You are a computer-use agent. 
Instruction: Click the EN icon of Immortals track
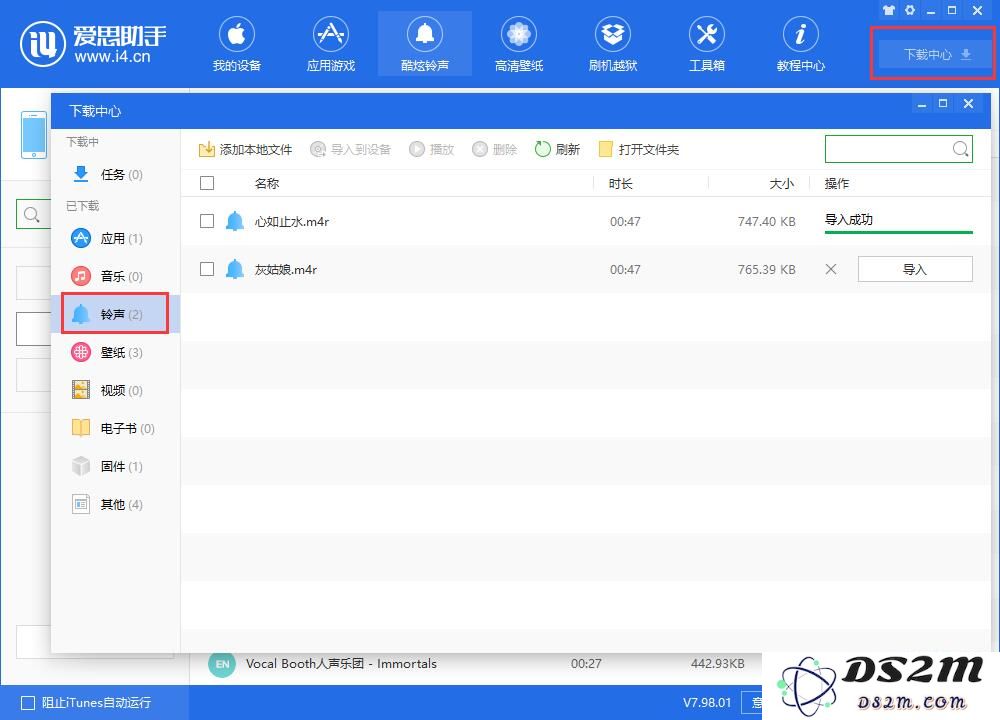(x=222, y=664)
